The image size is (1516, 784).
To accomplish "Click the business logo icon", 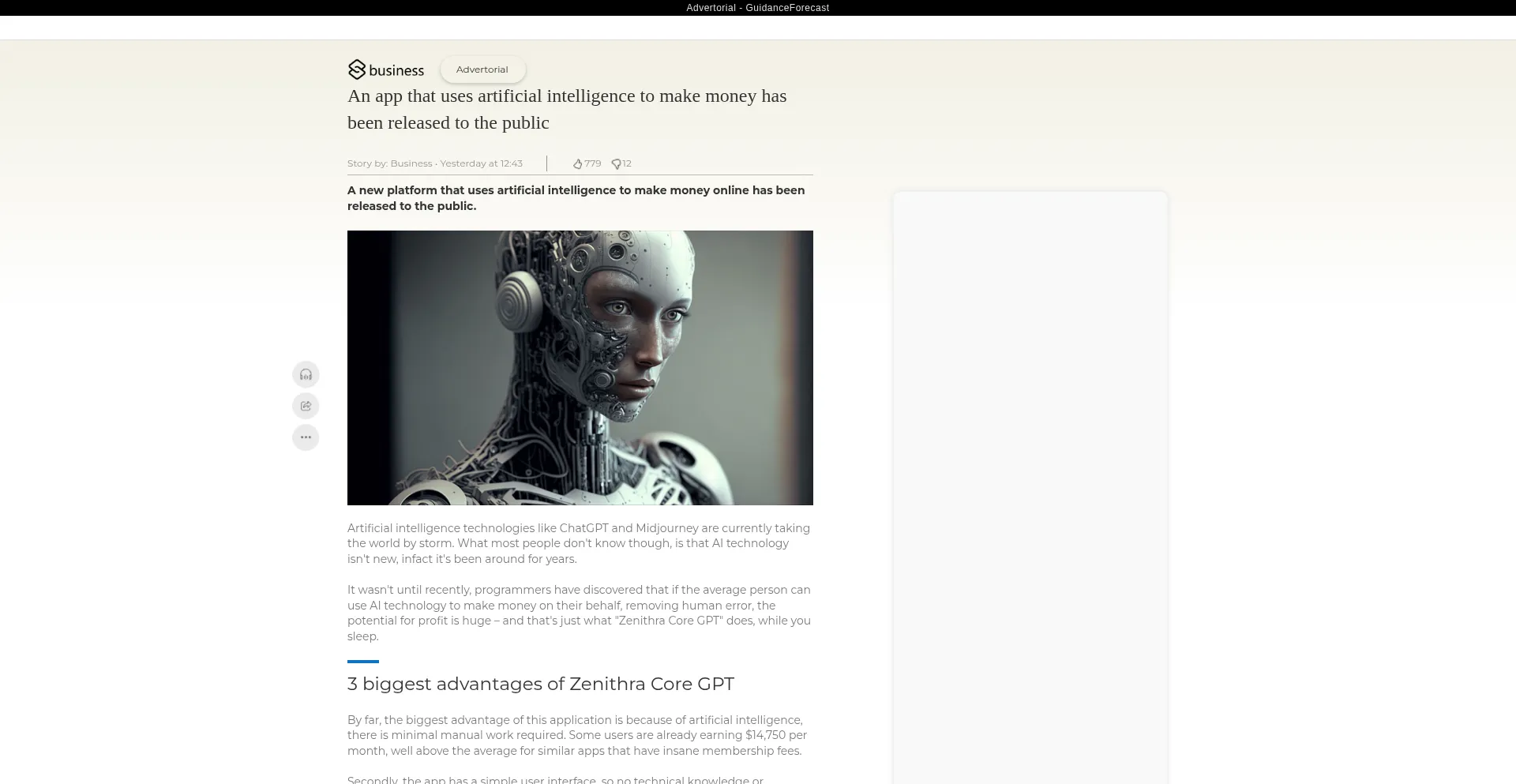I will coord(357,69).
